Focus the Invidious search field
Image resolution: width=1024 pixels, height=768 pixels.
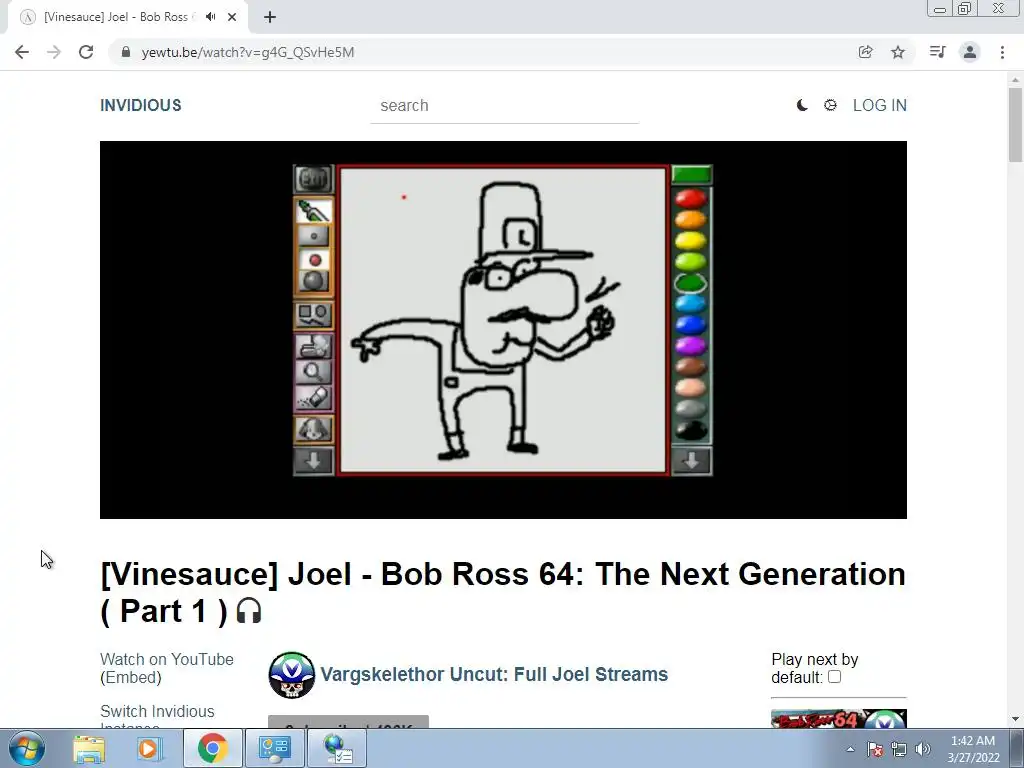504,106
